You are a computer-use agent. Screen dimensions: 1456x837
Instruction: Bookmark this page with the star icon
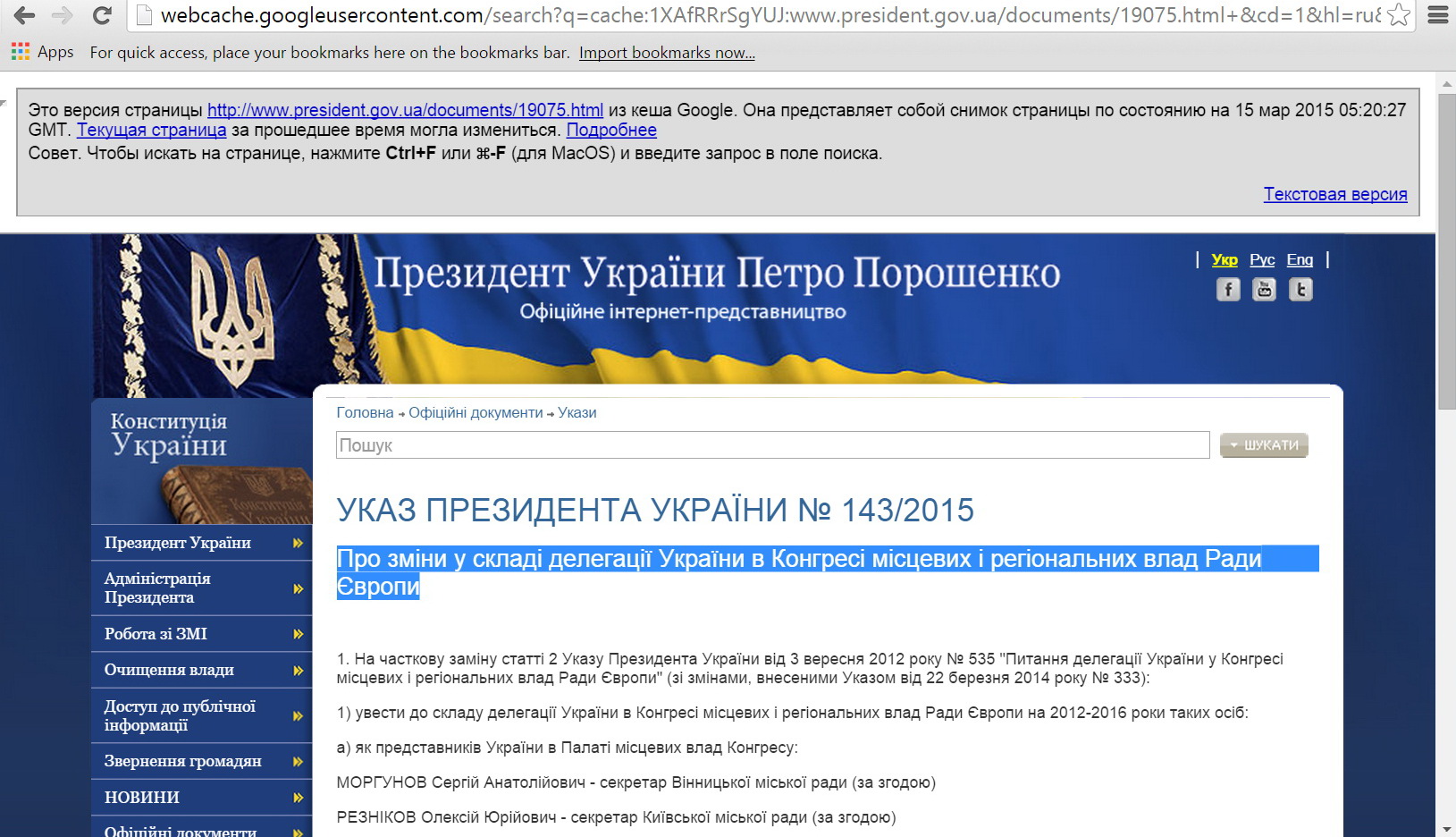[x=1398, y=15]
